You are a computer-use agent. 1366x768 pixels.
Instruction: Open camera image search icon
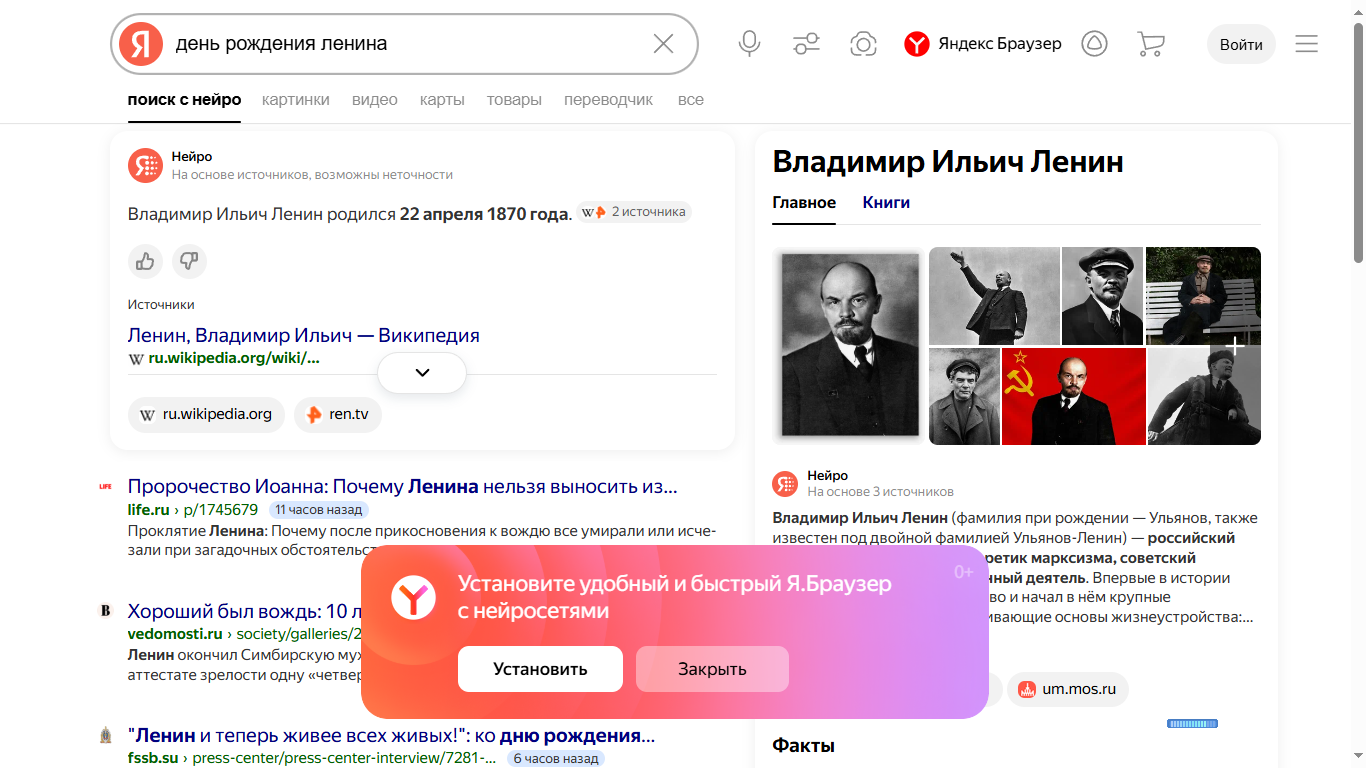863,43
